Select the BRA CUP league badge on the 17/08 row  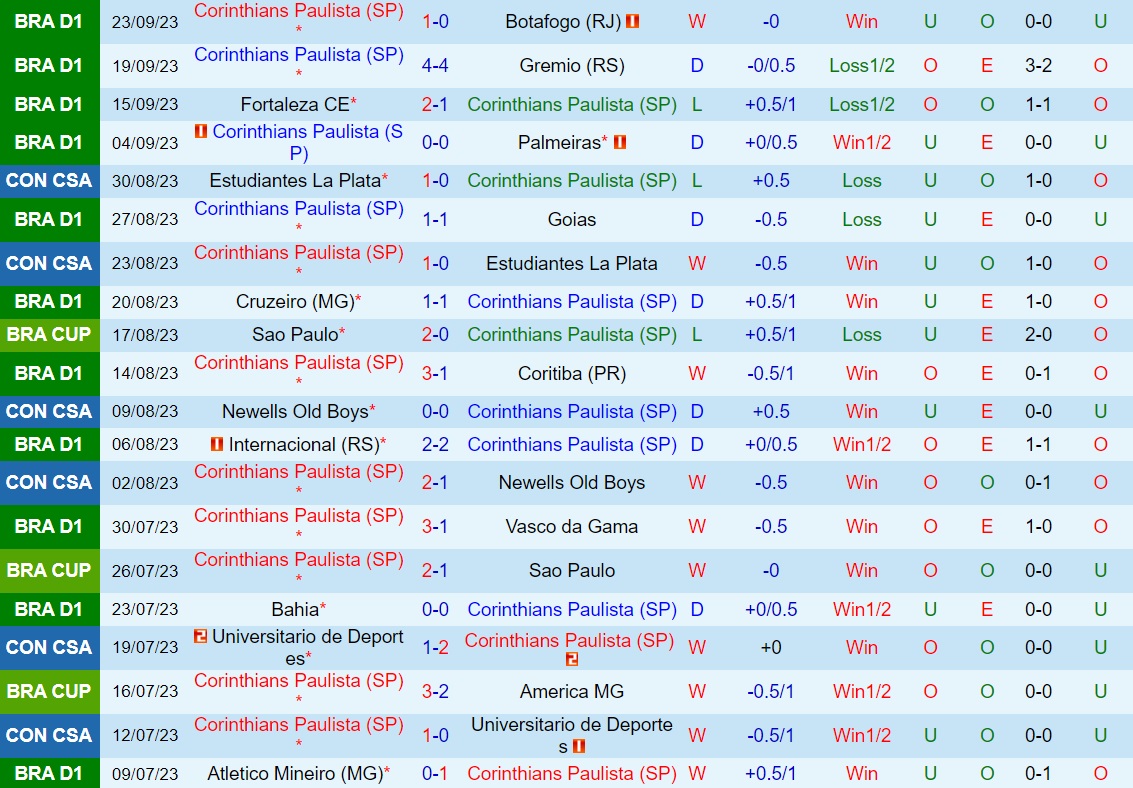(50, 335)
